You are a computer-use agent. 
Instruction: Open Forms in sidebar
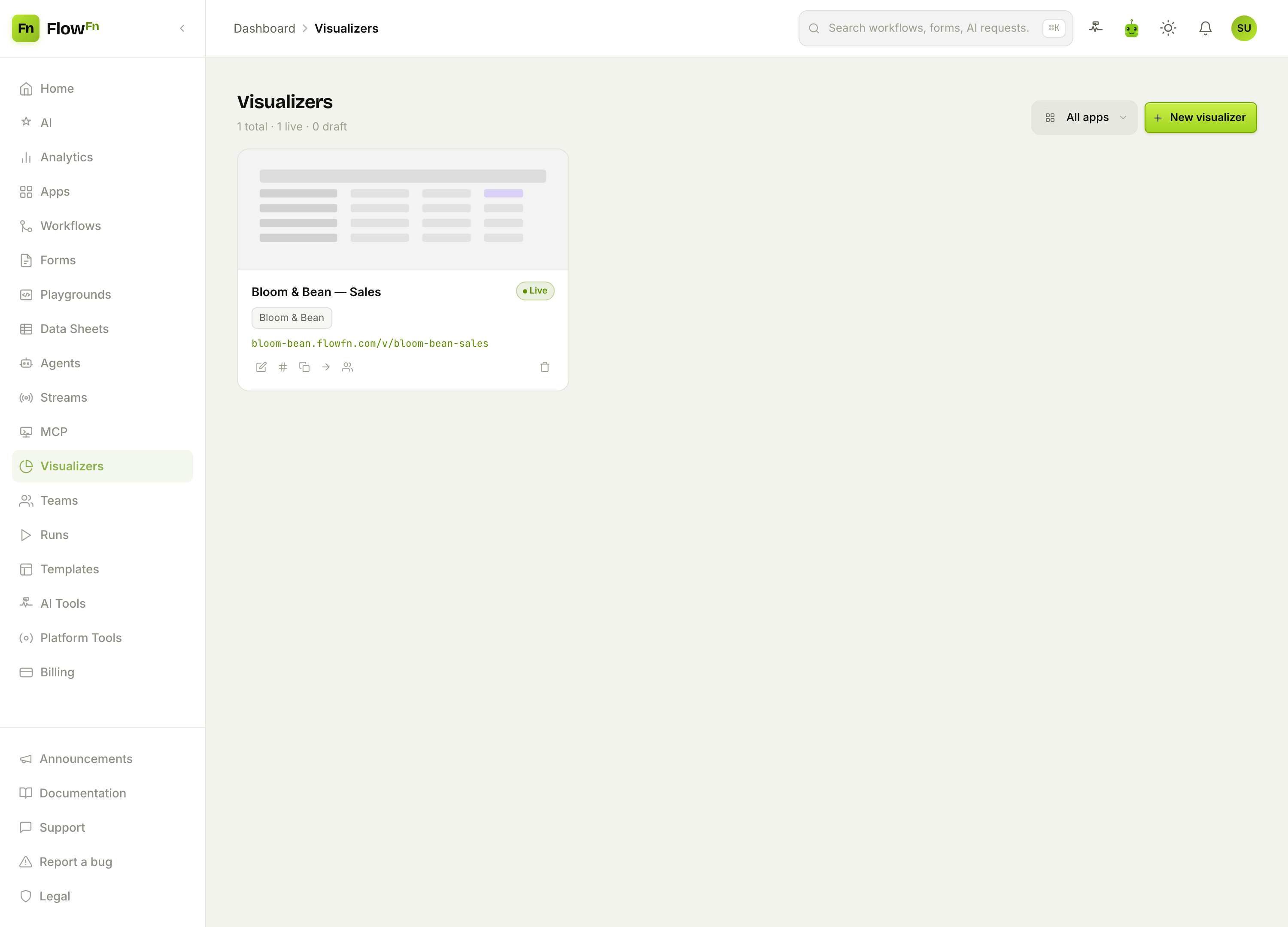(102, 260)
